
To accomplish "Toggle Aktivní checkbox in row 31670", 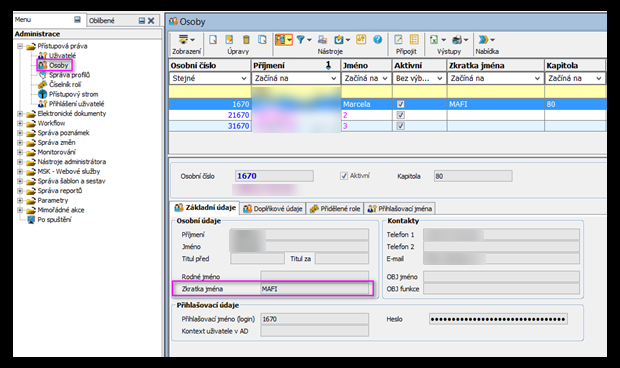I will click(x=401, y=126).
